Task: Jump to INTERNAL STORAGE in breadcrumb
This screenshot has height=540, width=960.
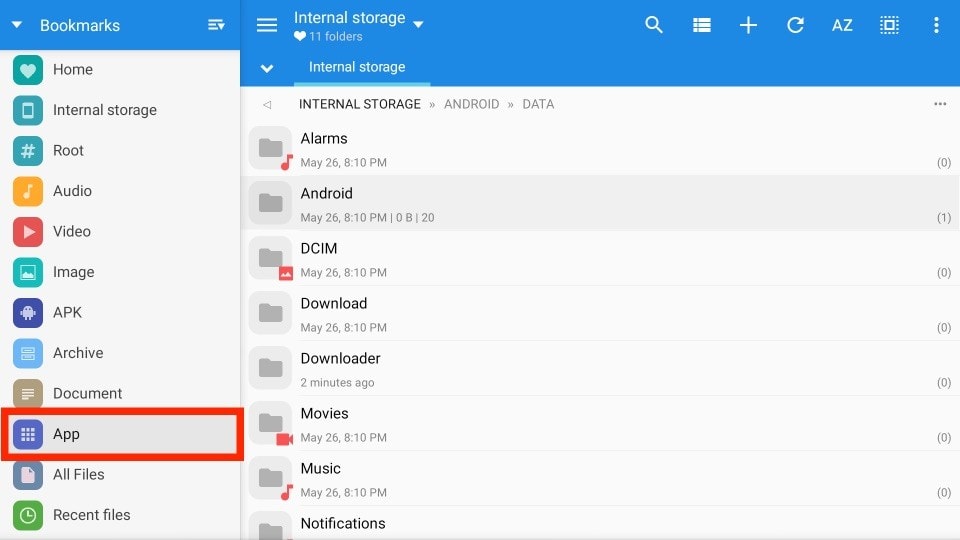Action: click(359, 104)
